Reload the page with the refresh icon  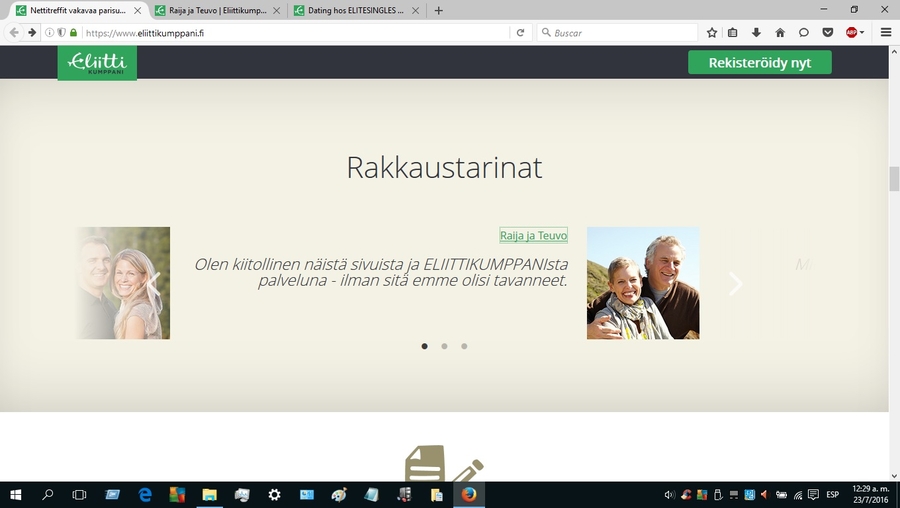(520, 33)
